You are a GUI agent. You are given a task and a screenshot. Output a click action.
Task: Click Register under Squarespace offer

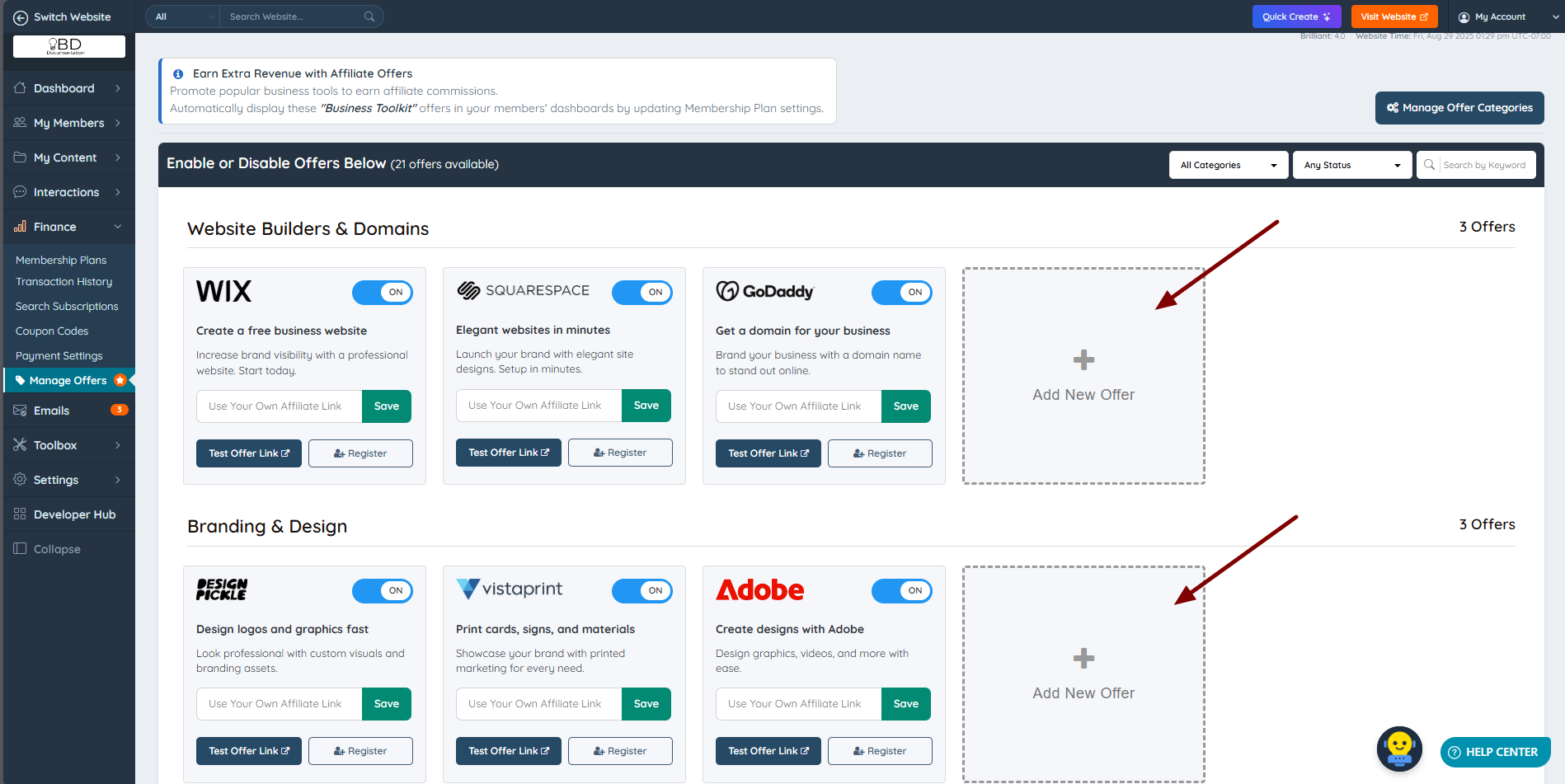point(620,453)
